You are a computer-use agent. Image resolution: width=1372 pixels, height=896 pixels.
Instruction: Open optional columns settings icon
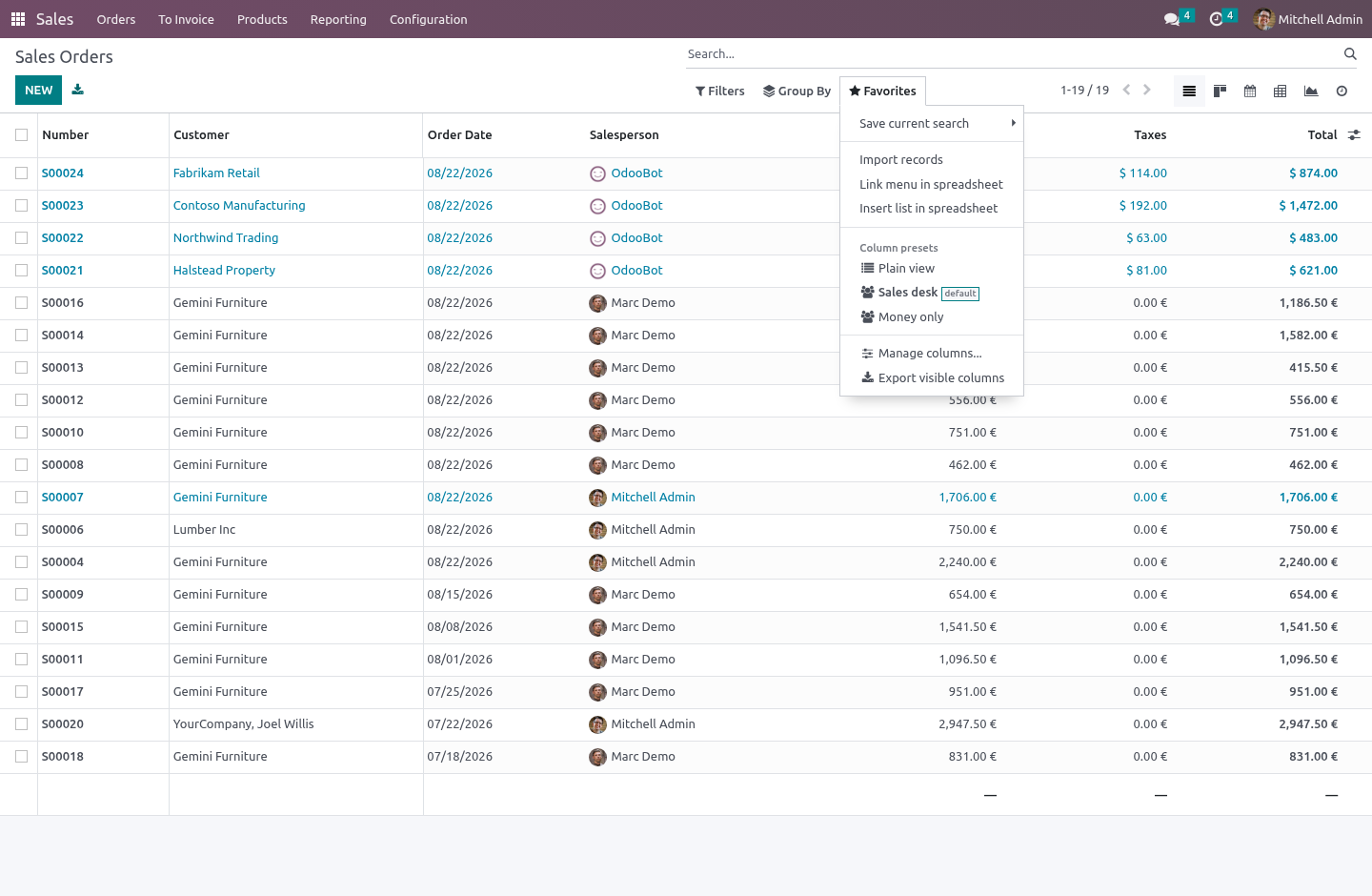coord(1354,135)
